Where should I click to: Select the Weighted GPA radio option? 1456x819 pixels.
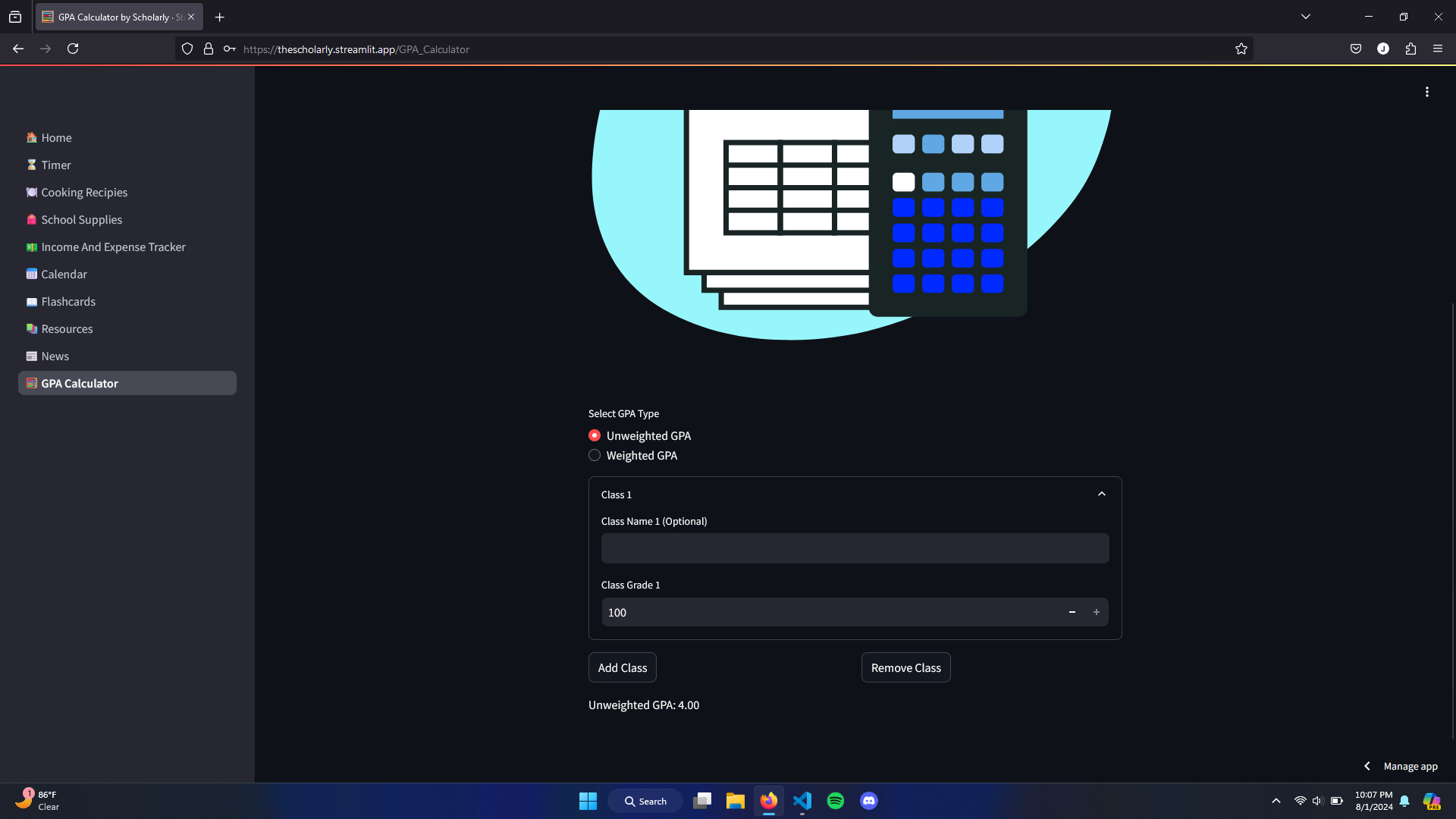tap(595, 455)
